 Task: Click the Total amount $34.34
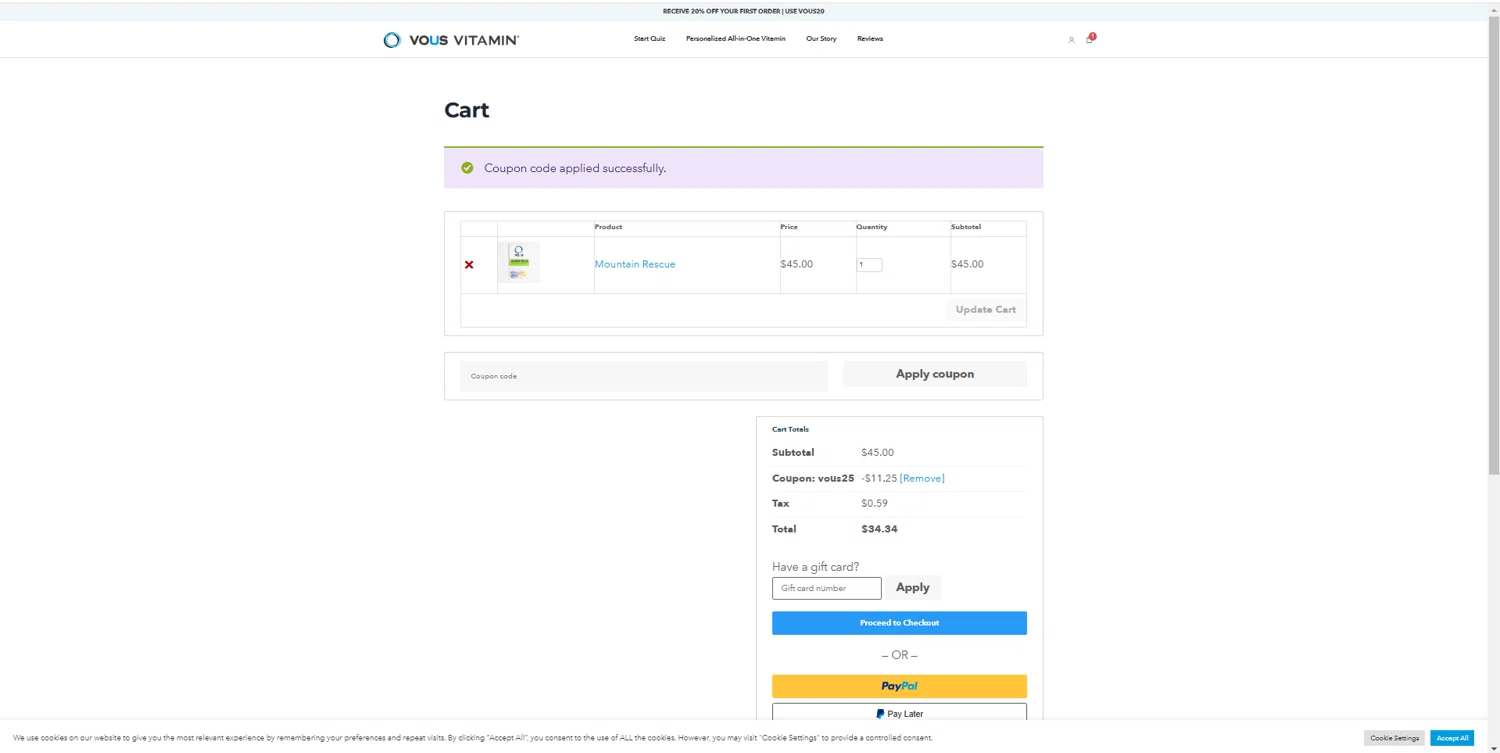click(x=879, y=529)
